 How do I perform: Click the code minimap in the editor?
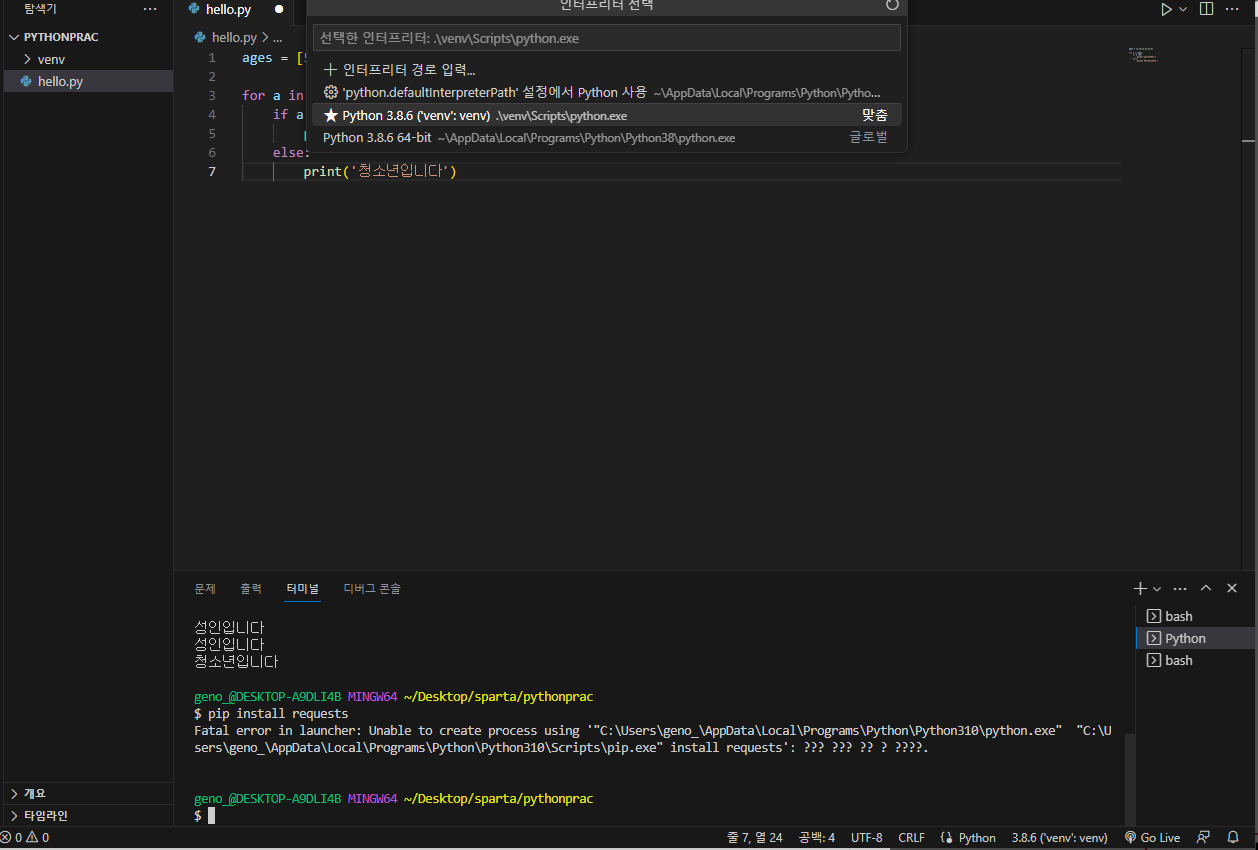pos(1143,55)
